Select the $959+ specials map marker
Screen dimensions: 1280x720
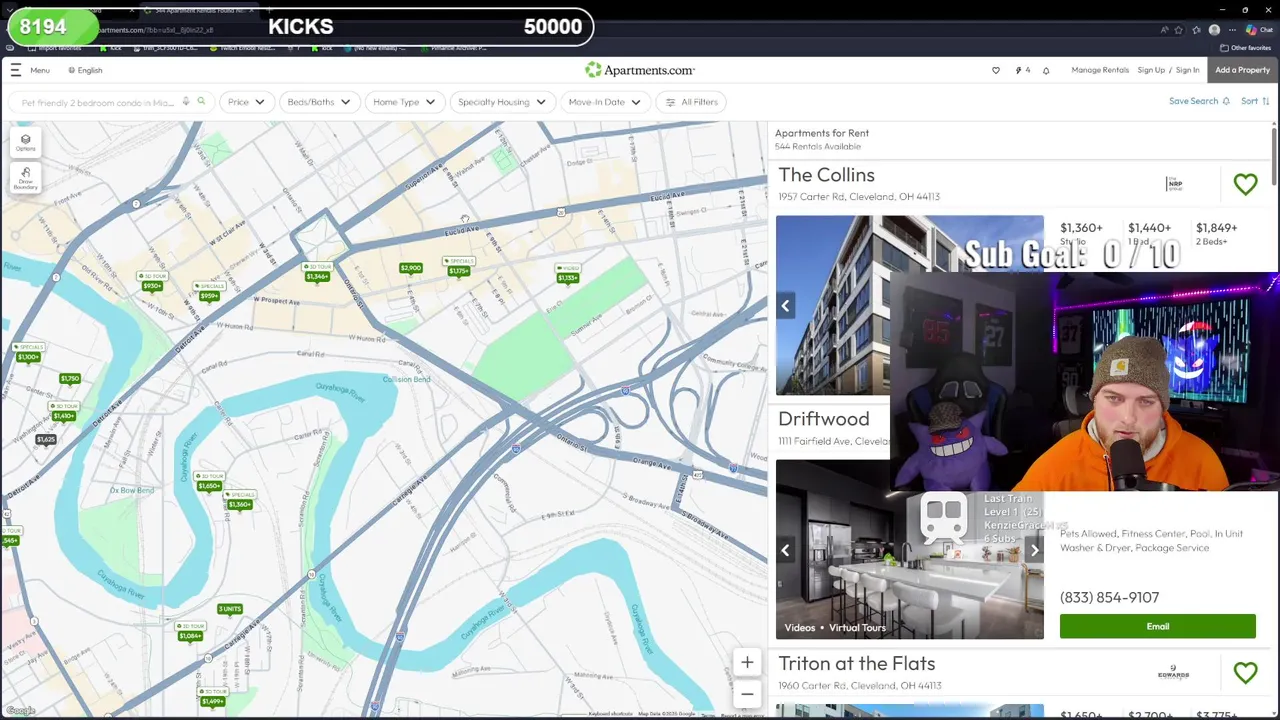pyautogui.click(x=209, y=296)
